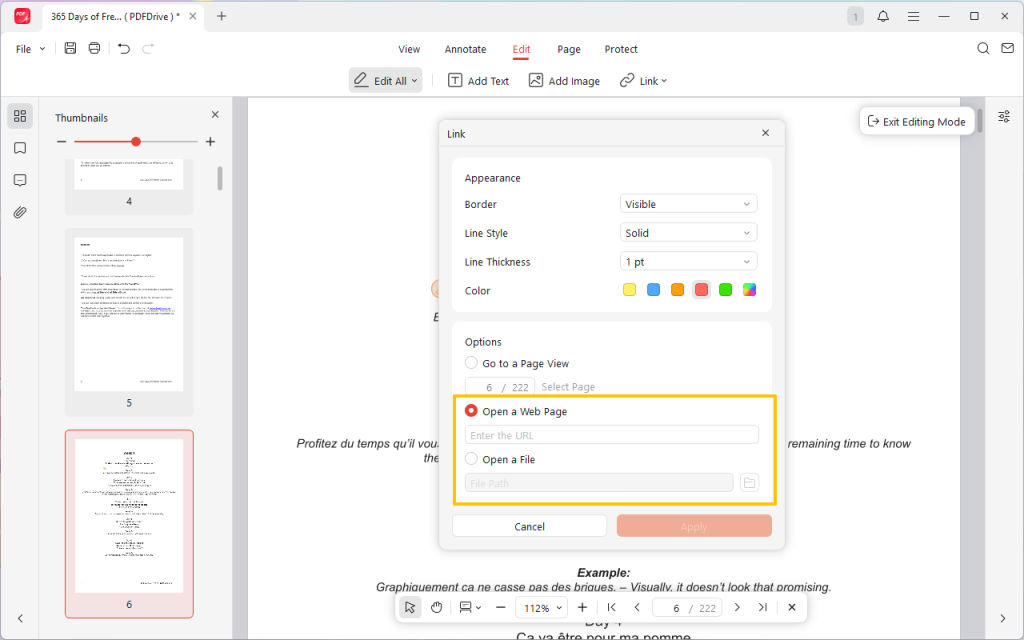The height and width of the screenshot is (640, 1024).
Task: Cancel the Link dialog
Action: pos(529,526)
